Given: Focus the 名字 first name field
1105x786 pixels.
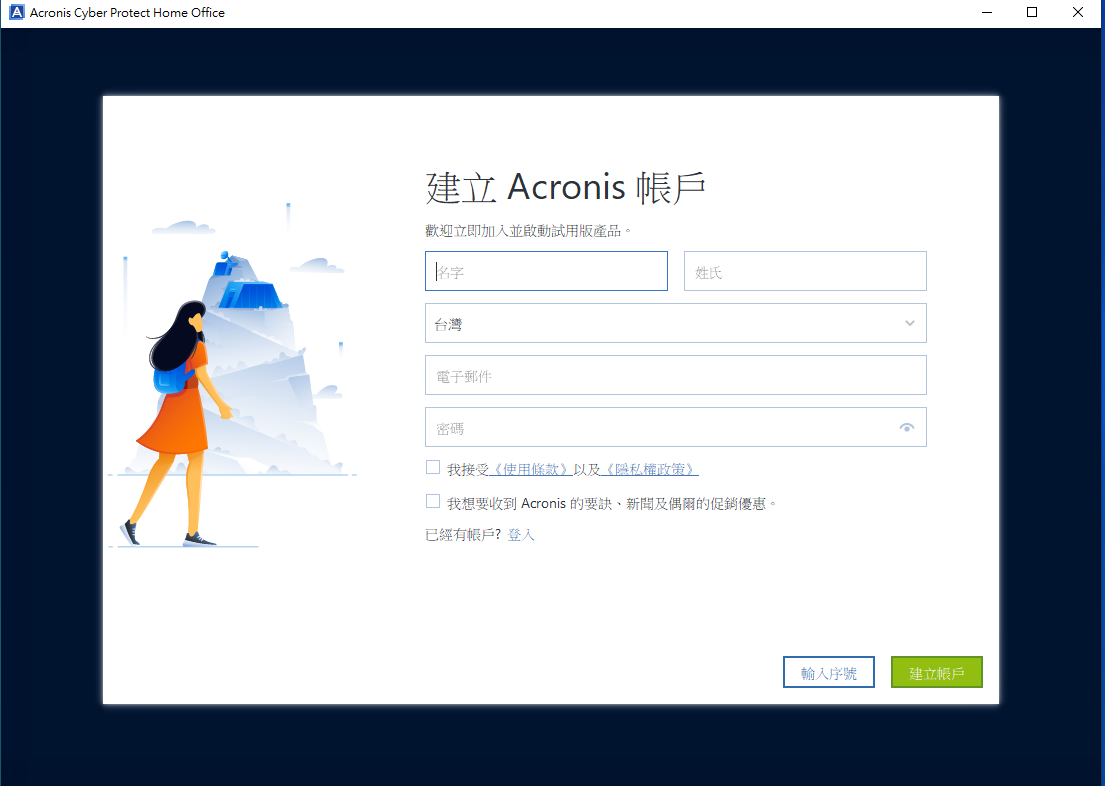Looking at the screenshot, I should [x=546, y=271].
